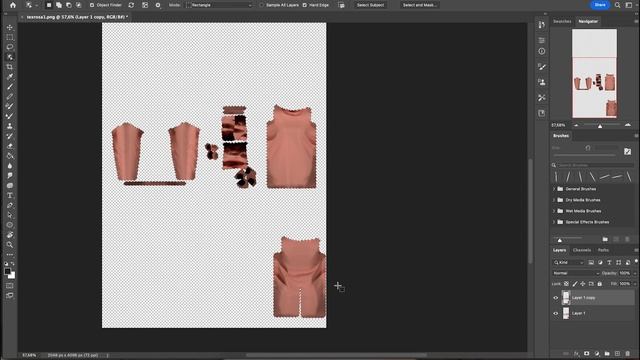The image size is (640, 360).
Task: Toggle the Object Finder checkbox
Action: 92,5
